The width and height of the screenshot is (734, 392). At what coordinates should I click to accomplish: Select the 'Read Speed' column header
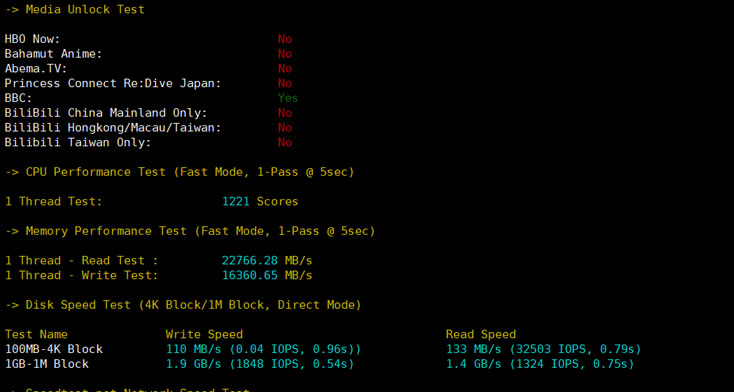(x=481, y=334)
